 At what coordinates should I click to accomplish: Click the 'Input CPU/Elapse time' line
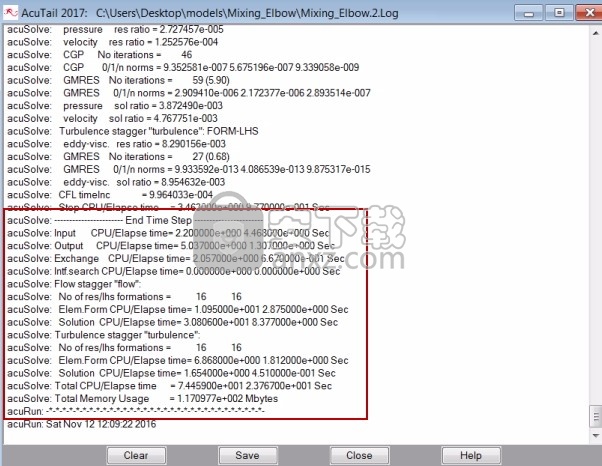(x=168, y=233)
